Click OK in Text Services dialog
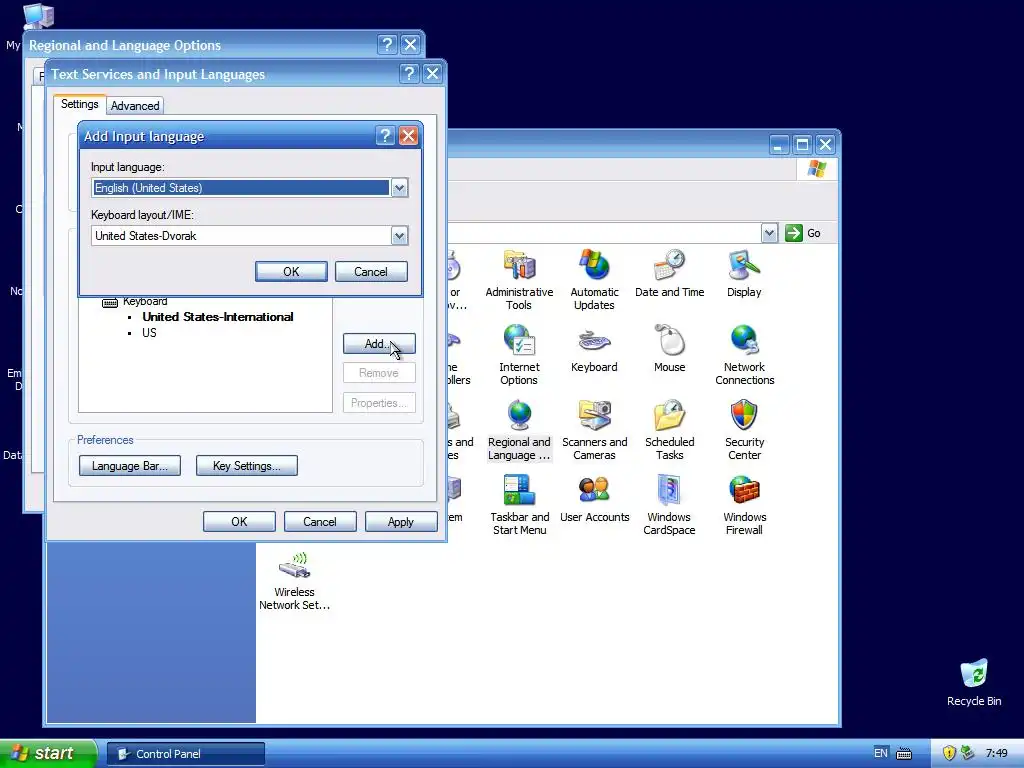1024x768 pixels. (239, 522)
